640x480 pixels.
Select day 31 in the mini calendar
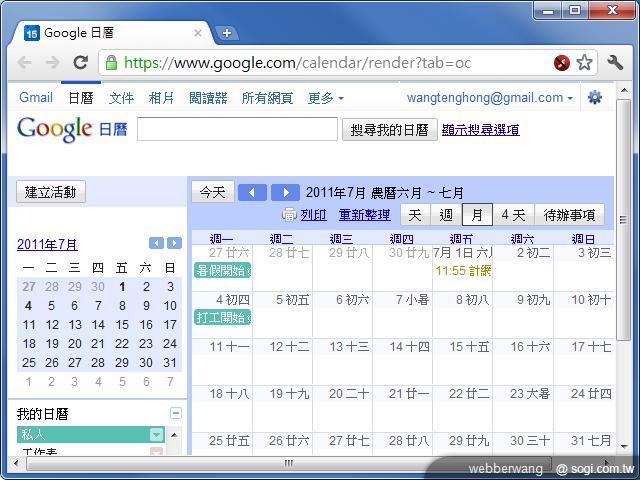[169, 363]
